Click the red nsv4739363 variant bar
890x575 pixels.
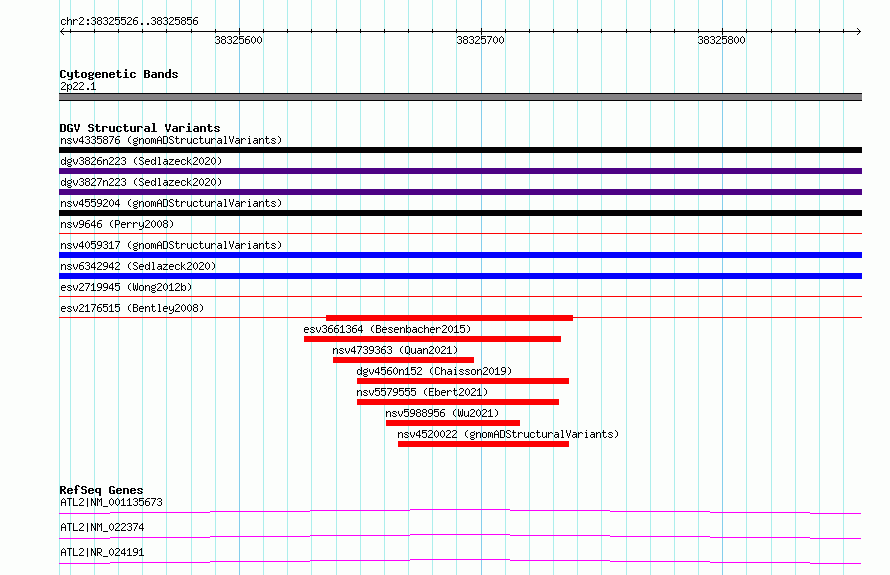404,360
